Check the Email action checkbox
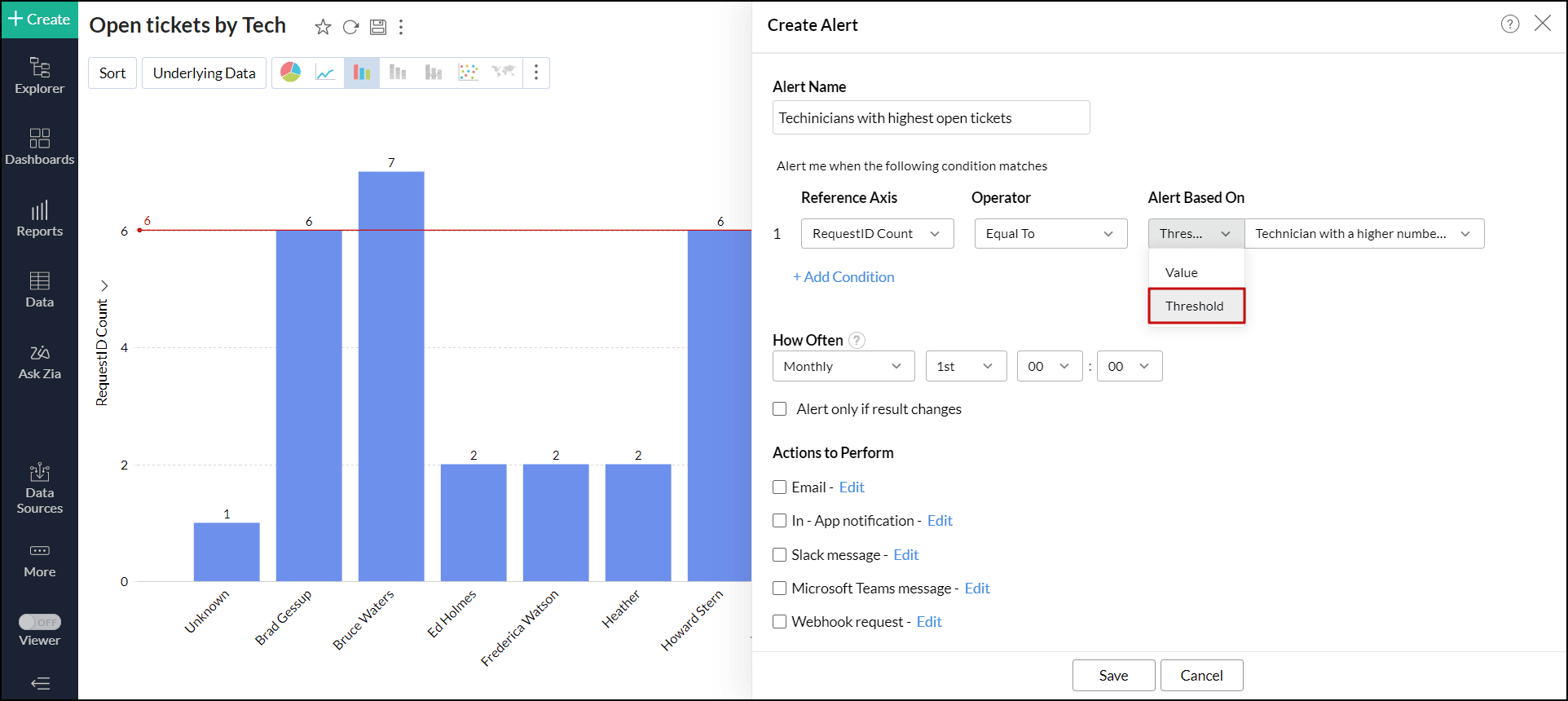The image size is (1568, 701). coord(780,487)
